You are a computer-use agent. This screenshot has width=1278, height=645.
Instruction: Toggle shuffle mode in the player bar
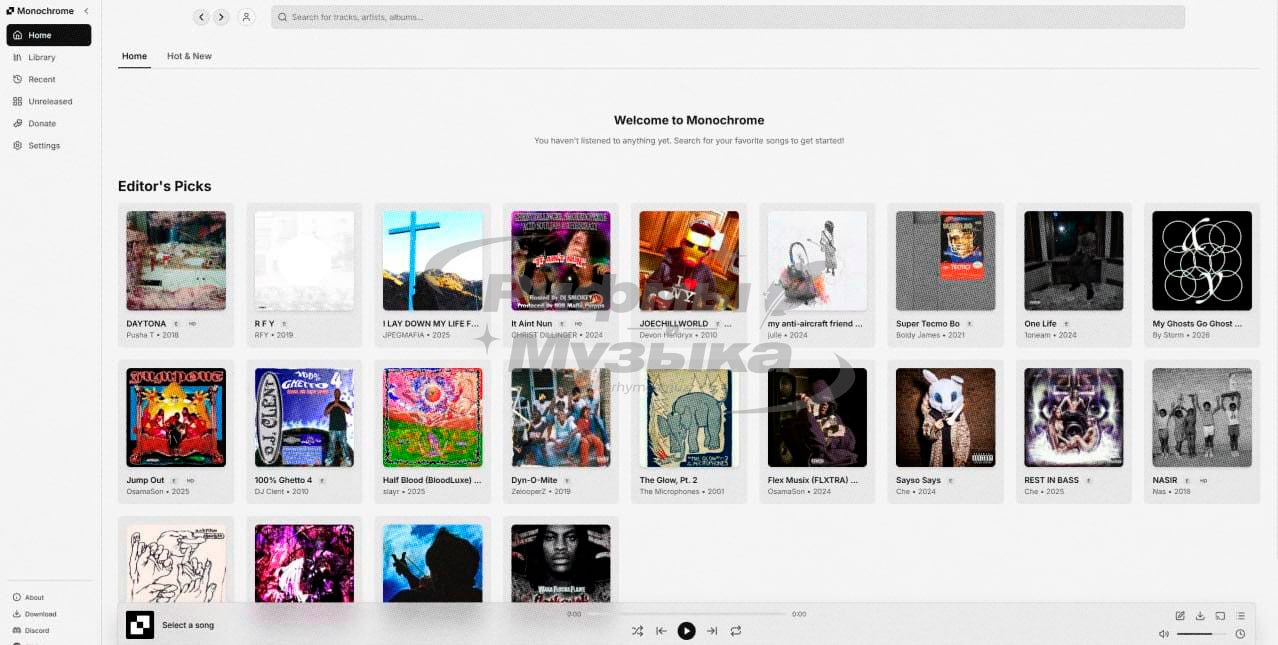637,631
